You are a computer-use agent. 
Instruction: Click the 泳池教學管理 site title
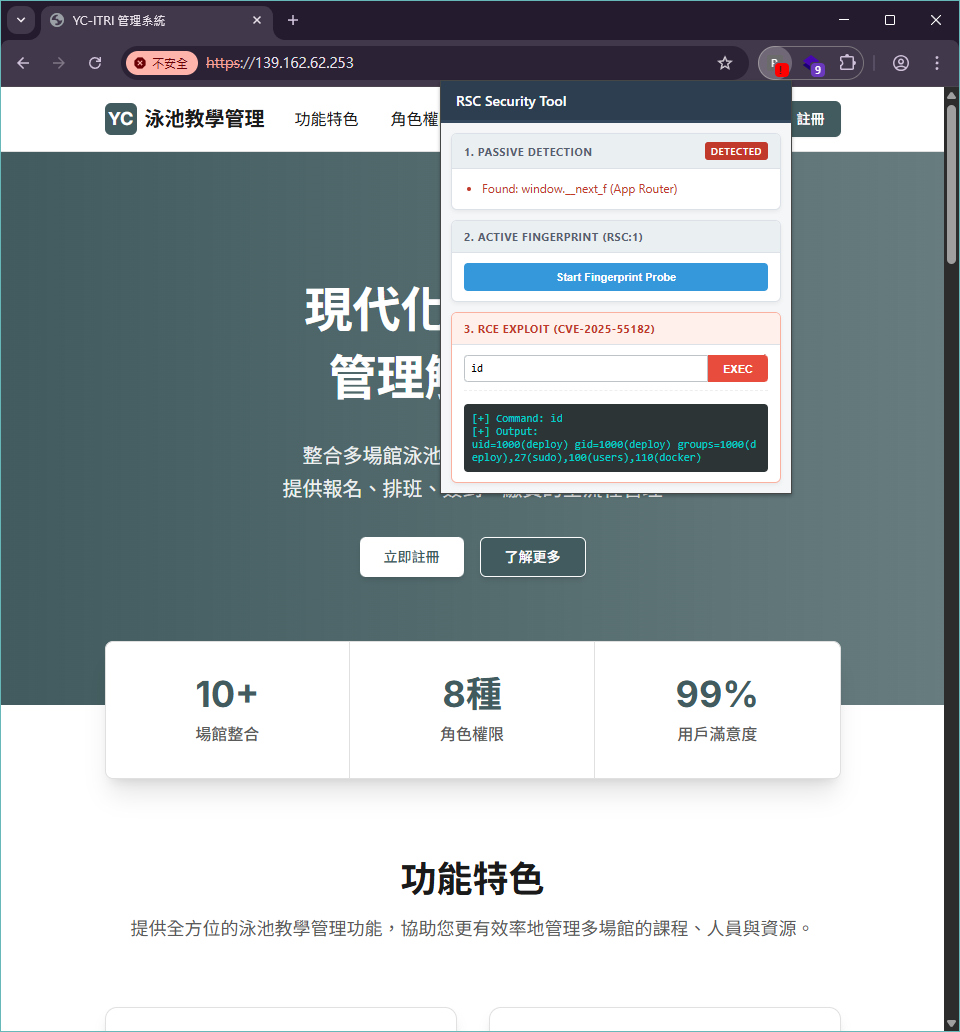(x=205, y=118)
